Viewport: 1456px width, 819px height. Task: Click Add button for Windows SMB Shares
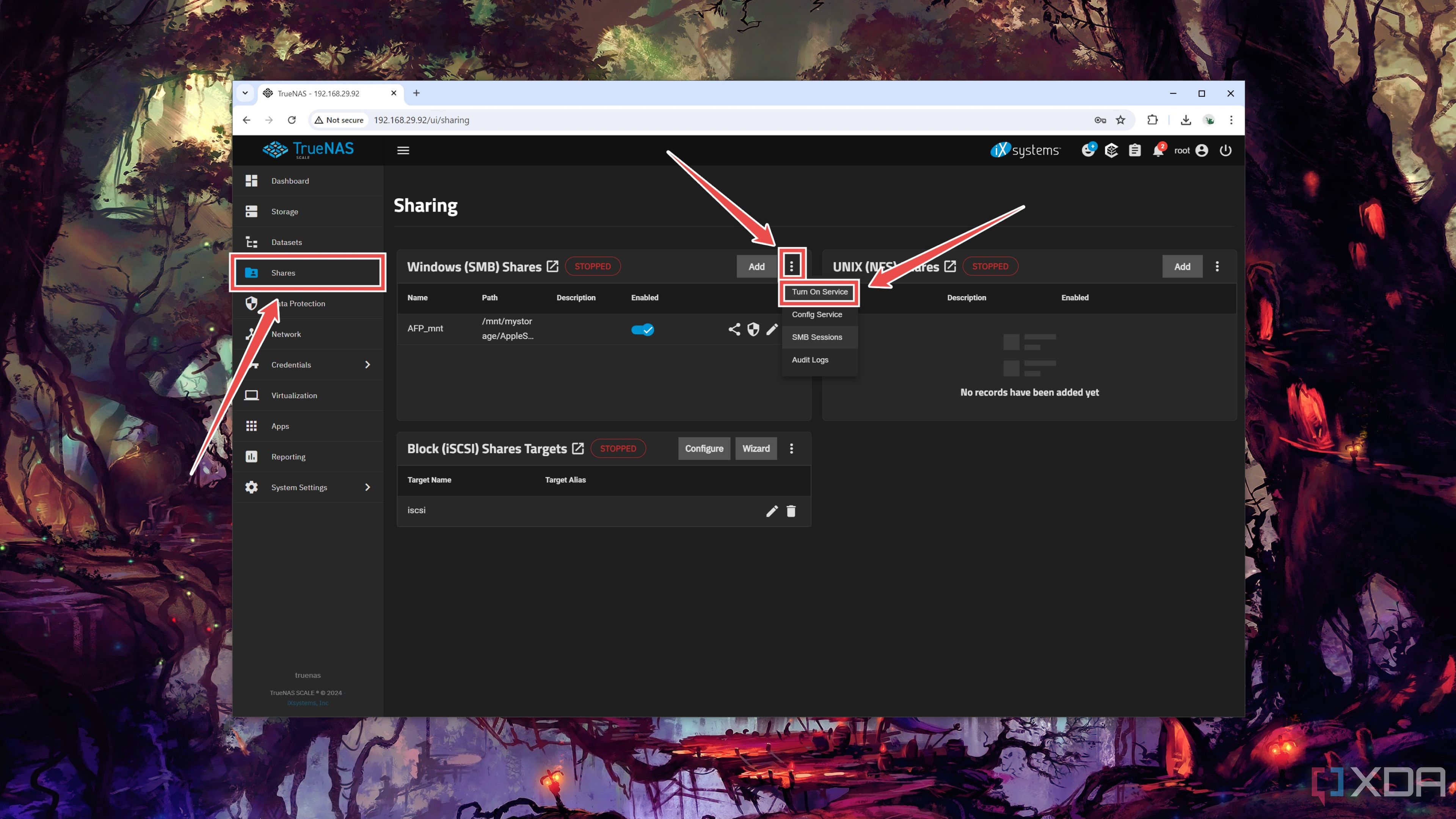(x=756, y=265)
